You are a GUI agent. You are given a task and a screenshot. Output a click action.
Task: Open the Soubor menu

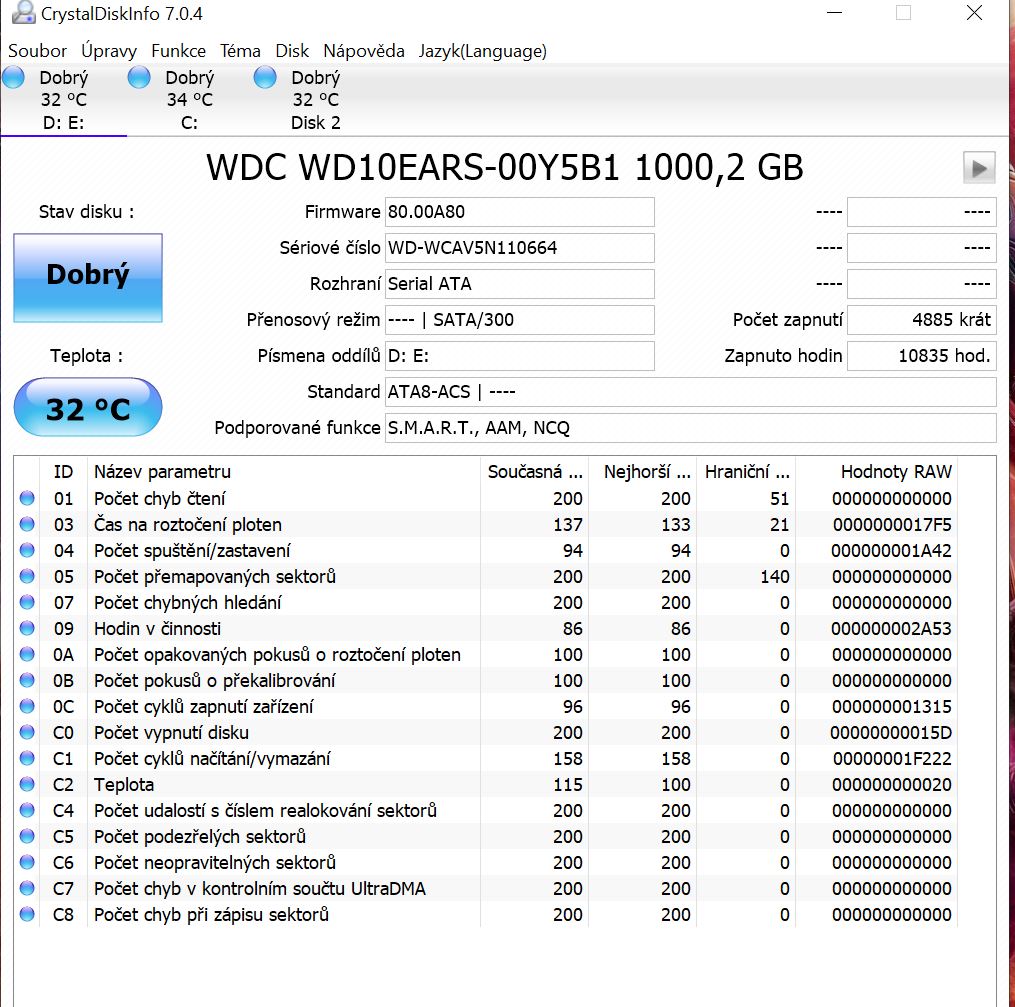[x=38, y=51]
